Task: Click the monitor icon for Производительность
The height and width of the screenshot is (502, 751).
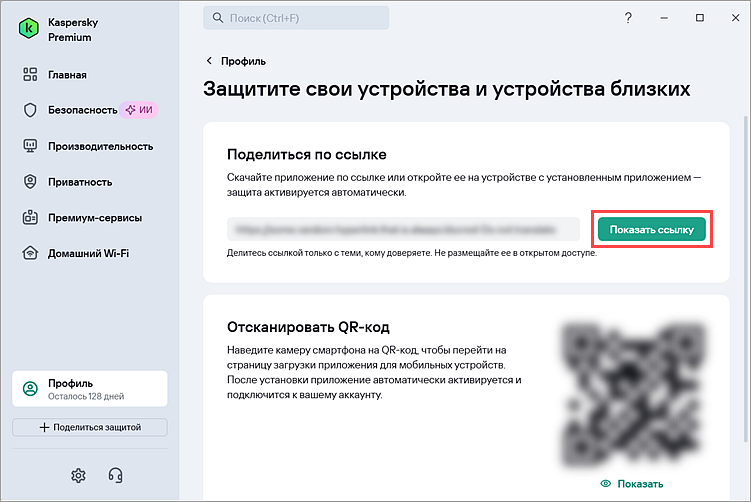Action: coord(30,146)
